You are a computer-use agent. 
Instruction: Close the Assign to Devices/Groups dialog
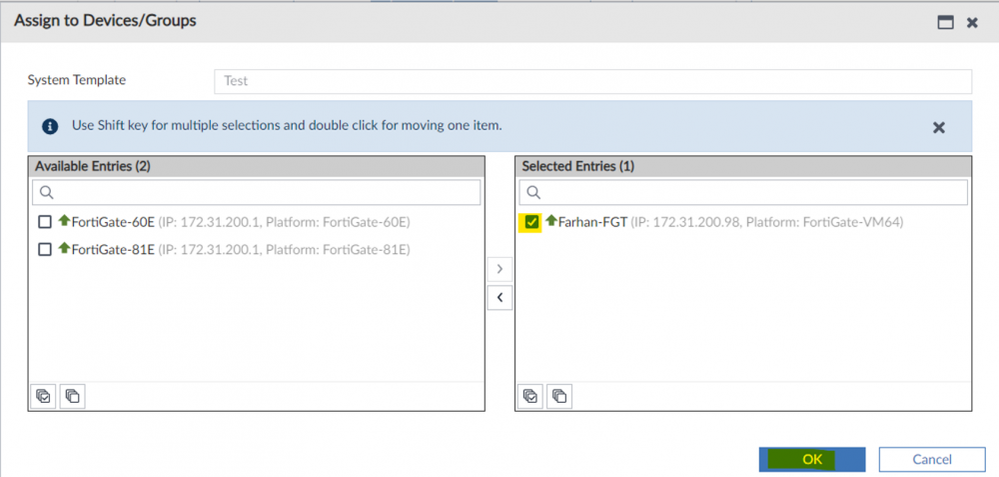[972, 22]
